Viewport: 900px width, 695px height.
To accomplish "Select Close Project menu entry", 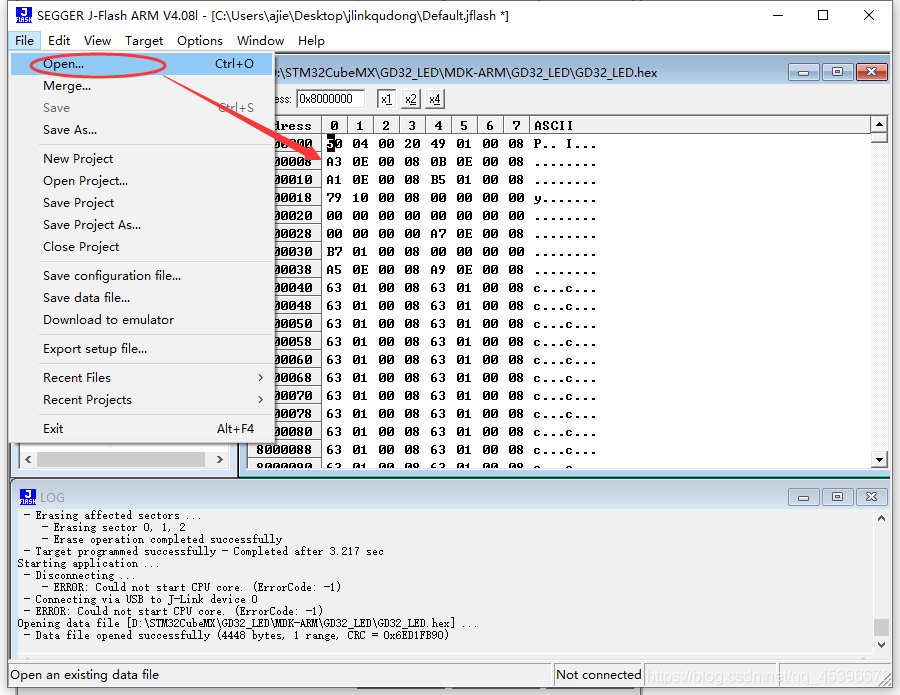I will click(x=141, y=247).
